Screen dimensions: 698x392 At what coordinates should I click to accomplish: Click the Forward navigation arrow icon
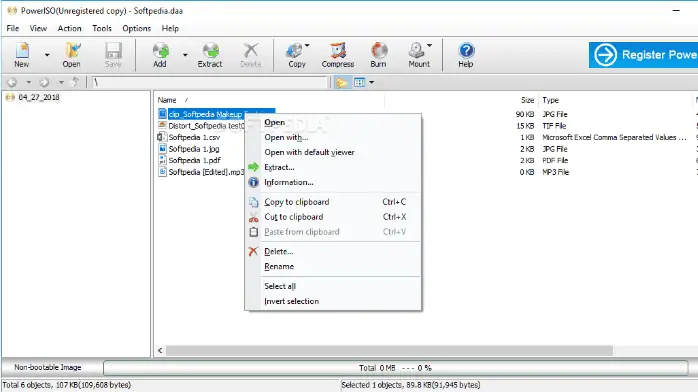[44, 82]
